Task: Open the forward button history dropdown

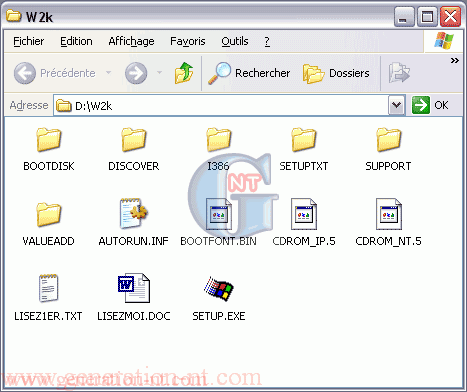Action: pos(159,72)
